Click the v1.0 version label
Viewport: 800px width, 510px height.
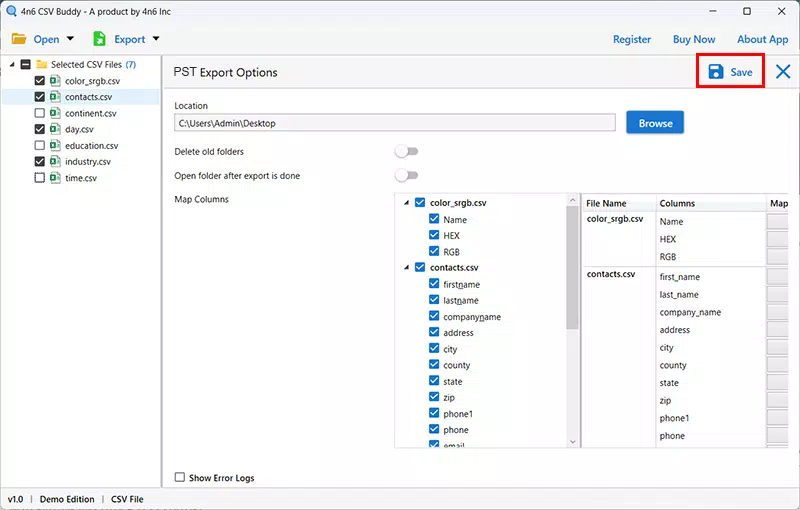15,499
